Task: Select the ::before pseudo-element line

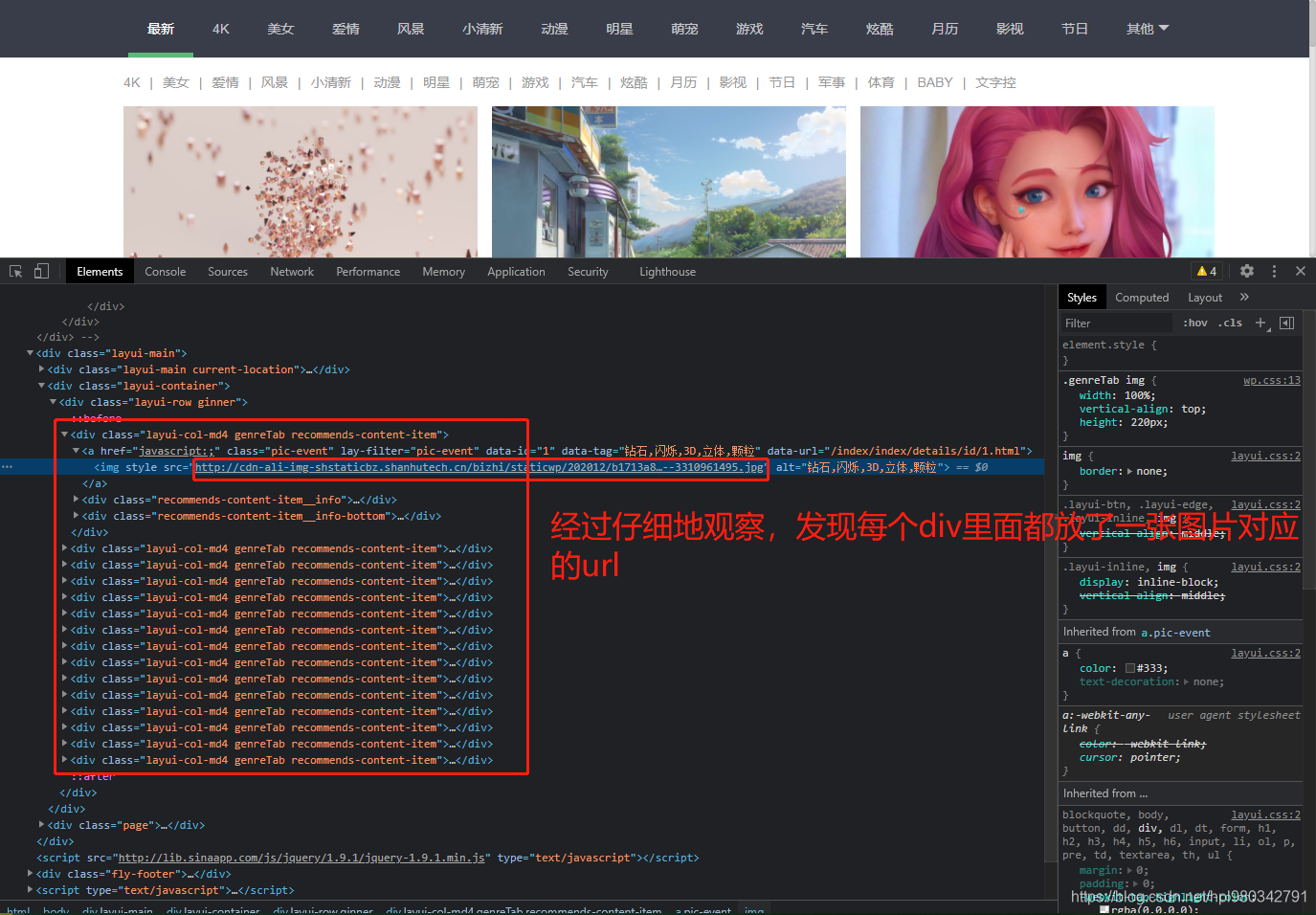Action: (97, 418)
